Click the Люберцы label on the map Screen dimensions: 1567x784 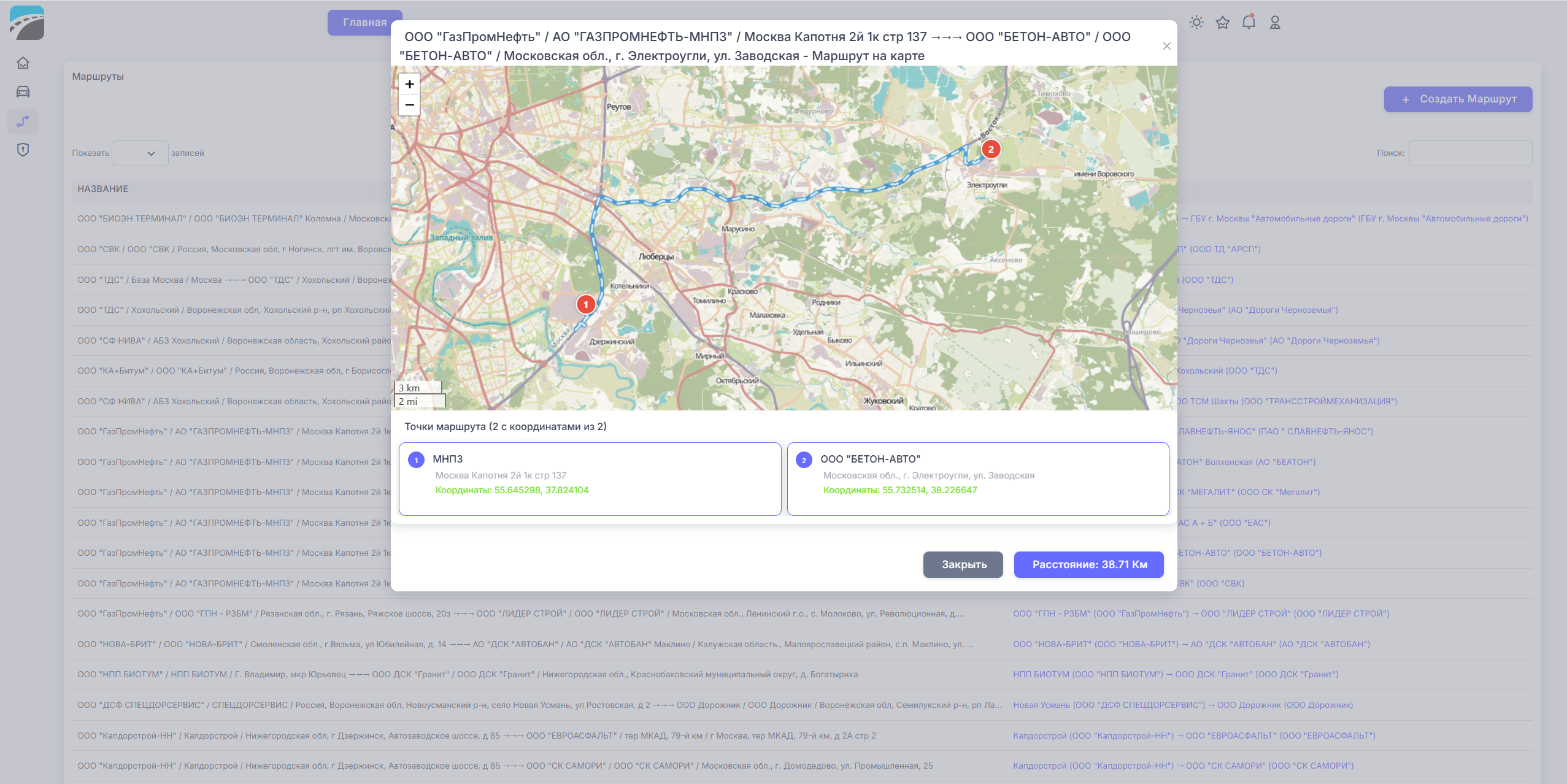pos(656,256)
